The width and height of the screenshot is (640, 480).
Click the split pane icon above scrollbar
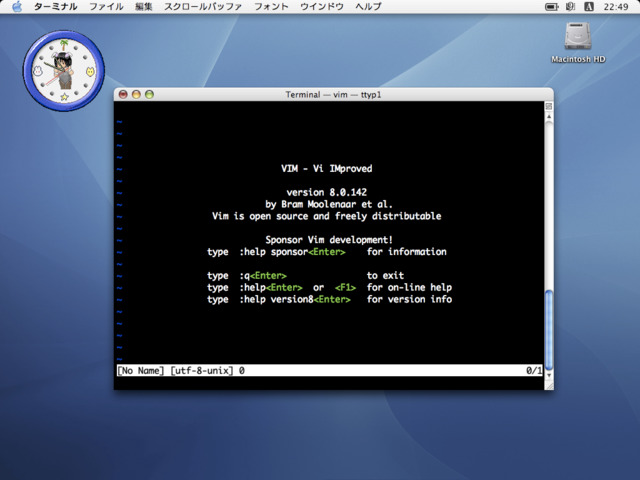click(549, 106)
